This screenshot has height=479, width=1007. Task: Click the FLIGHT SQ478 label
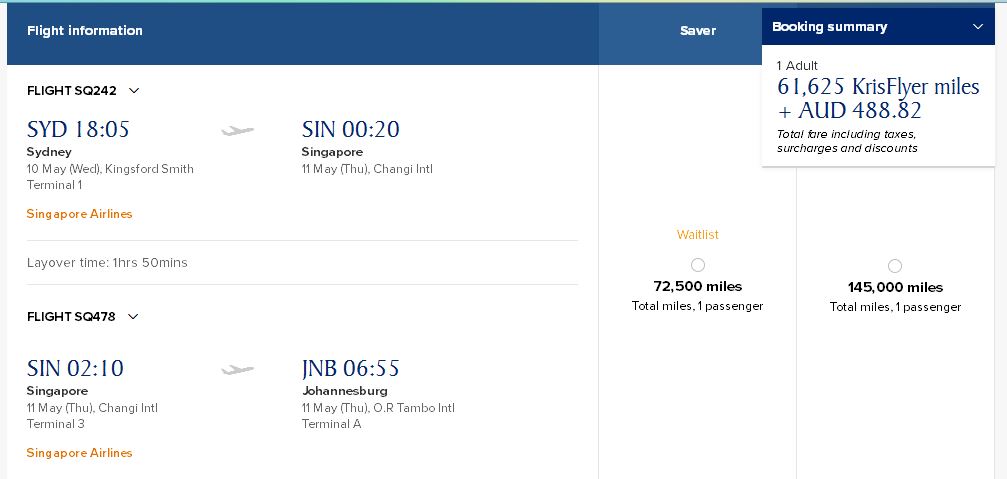(71, 317)
